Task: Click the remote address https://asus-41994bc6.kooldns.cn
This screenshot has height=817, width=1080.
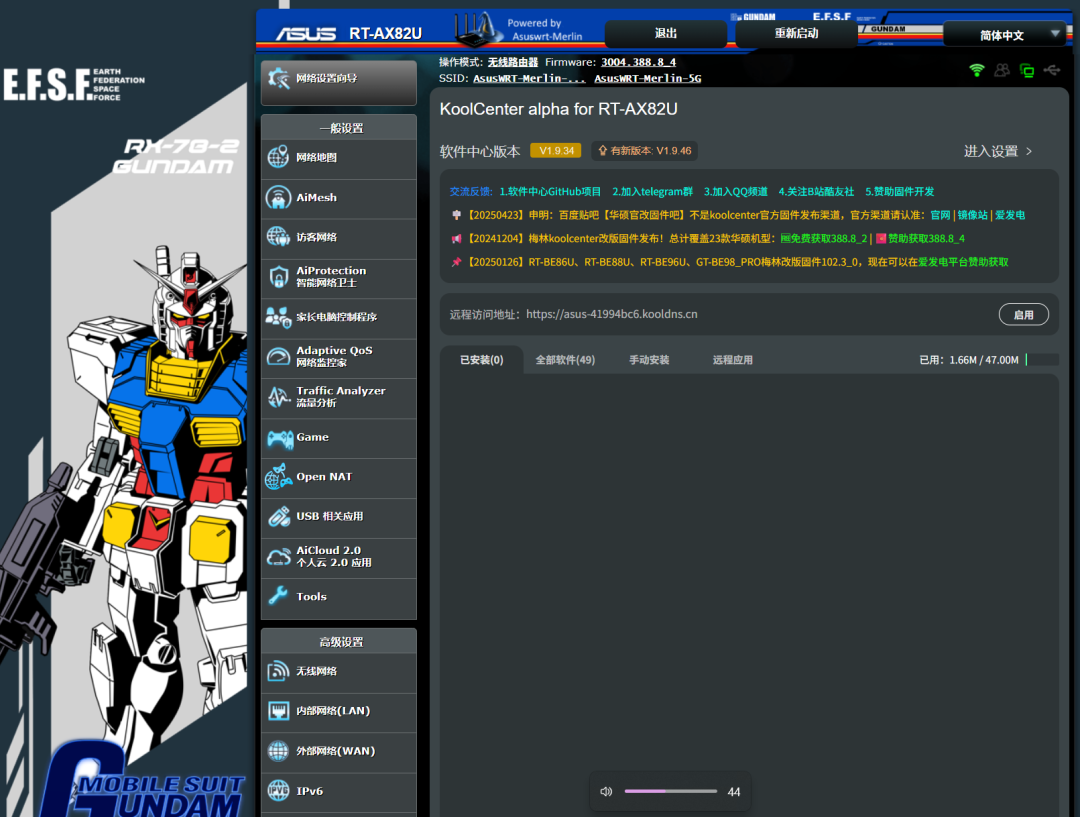Action: coord(612,314)
